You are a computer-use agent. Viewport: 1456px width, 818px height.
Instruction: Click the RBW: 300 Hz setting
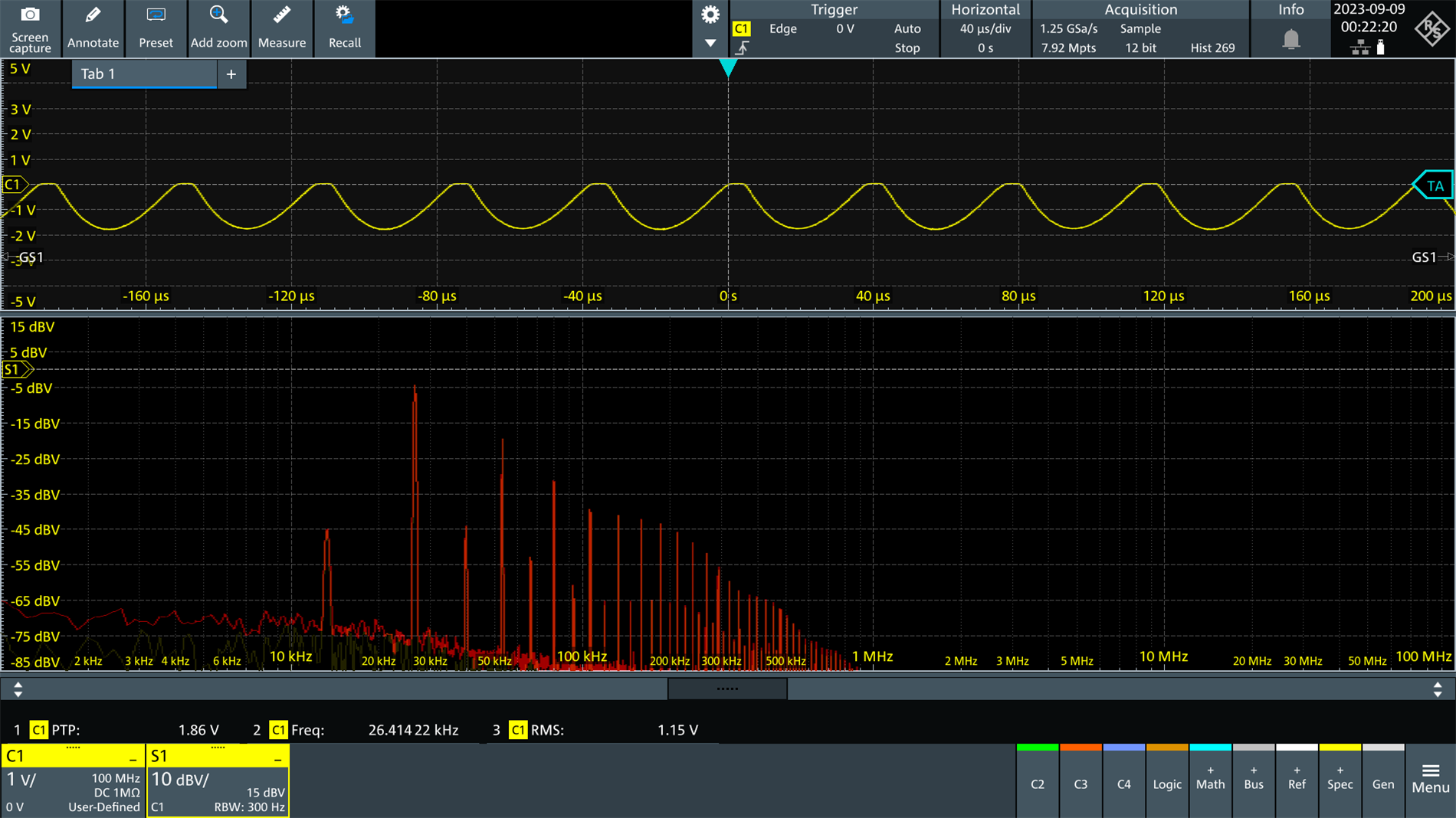tap(249, 807)
